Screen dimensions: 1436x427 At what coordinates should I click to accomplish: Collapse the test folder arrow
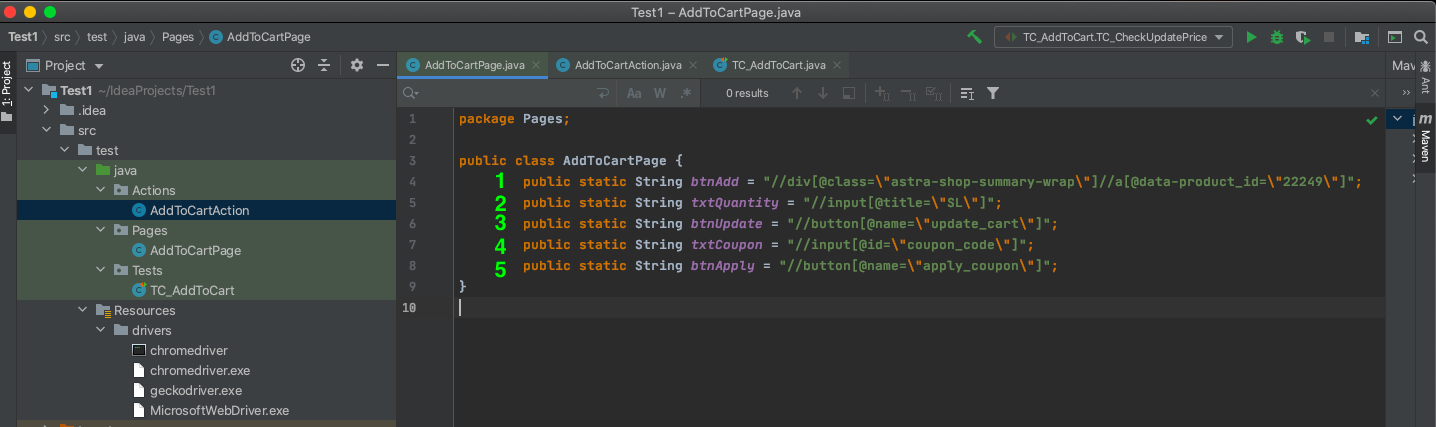(65, 150)
